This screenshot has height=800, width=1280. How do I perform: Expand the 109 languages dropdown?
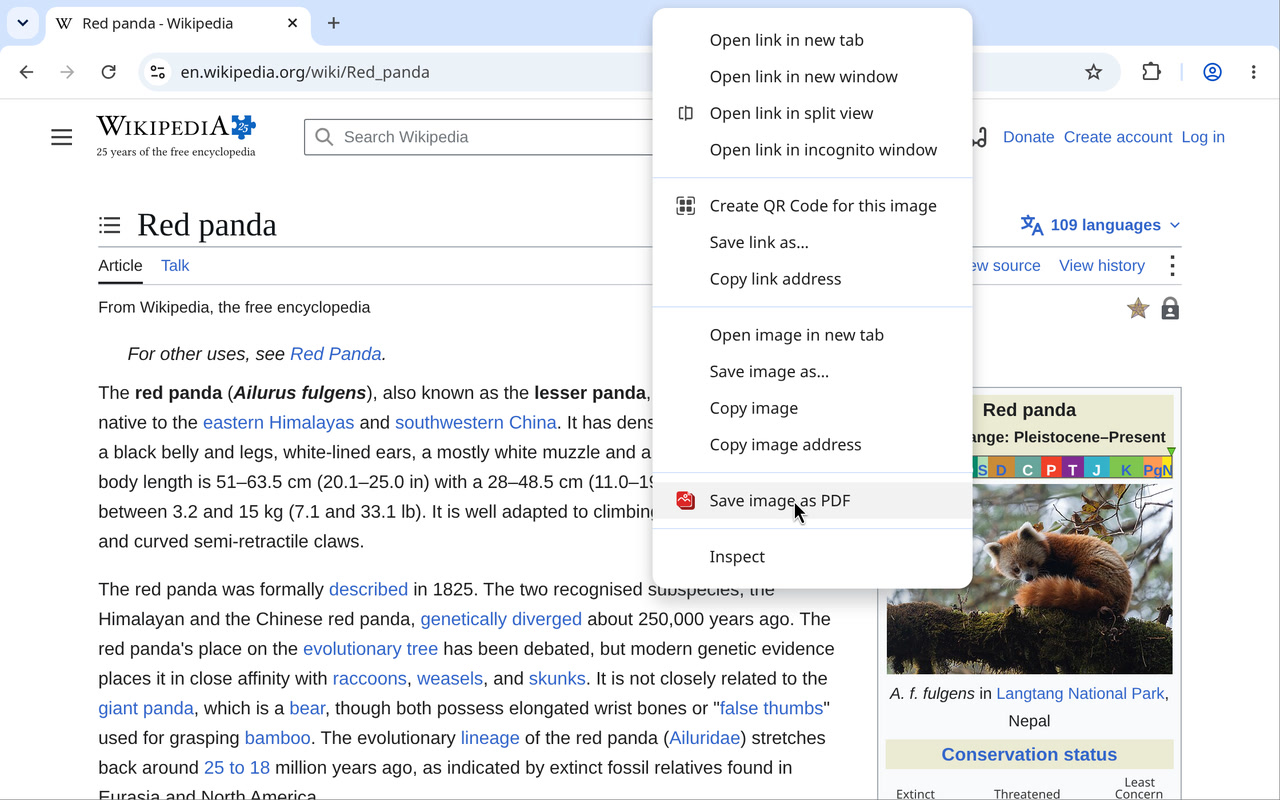(x=1100, y=225)
